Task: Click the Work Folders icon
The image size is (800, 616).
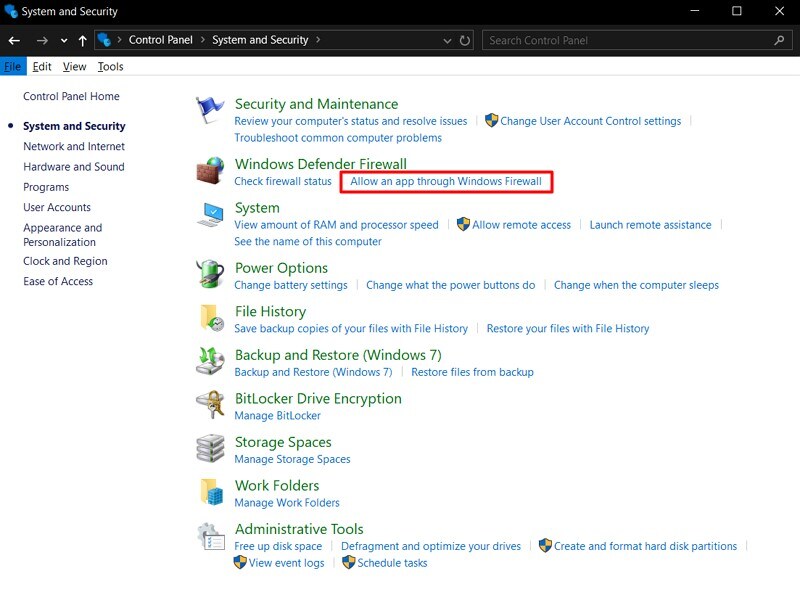Action: pyautogui.click(x=211, y=491)
